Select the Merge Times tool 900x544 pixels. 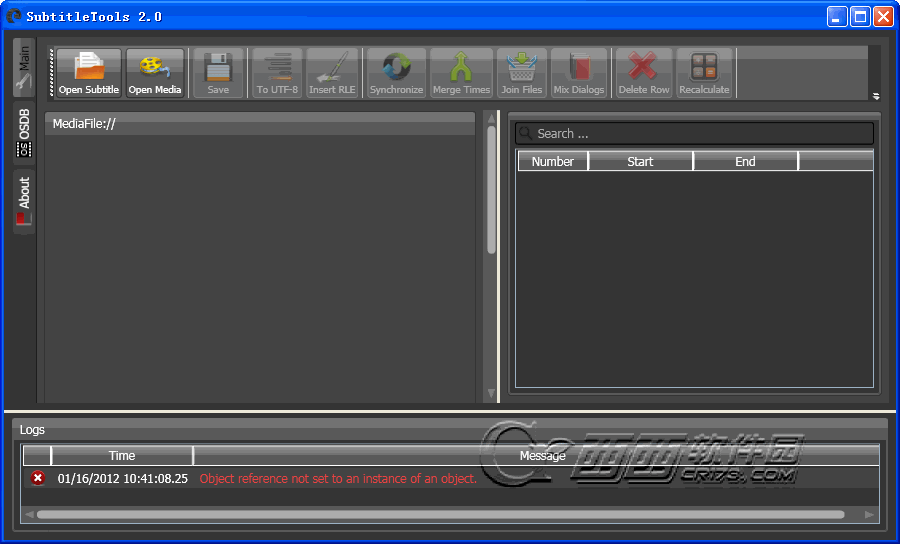(461, 73)
